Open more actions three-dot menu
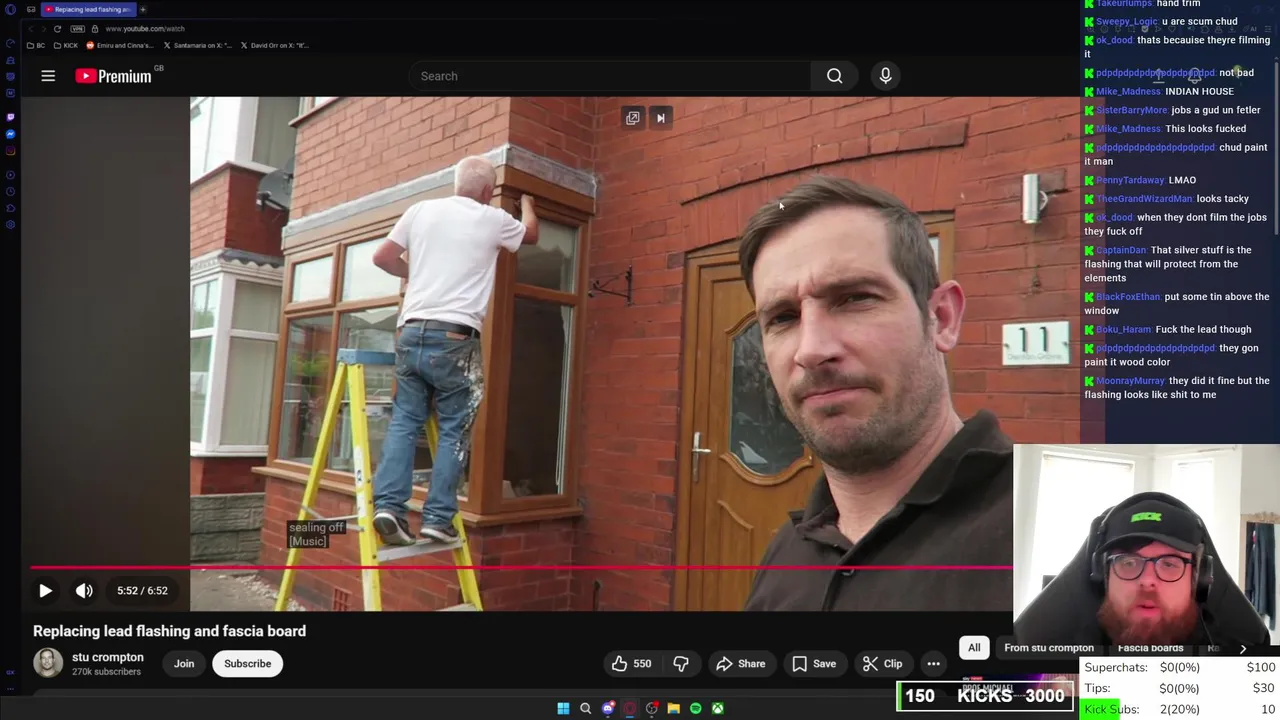 tap(933, 664)
